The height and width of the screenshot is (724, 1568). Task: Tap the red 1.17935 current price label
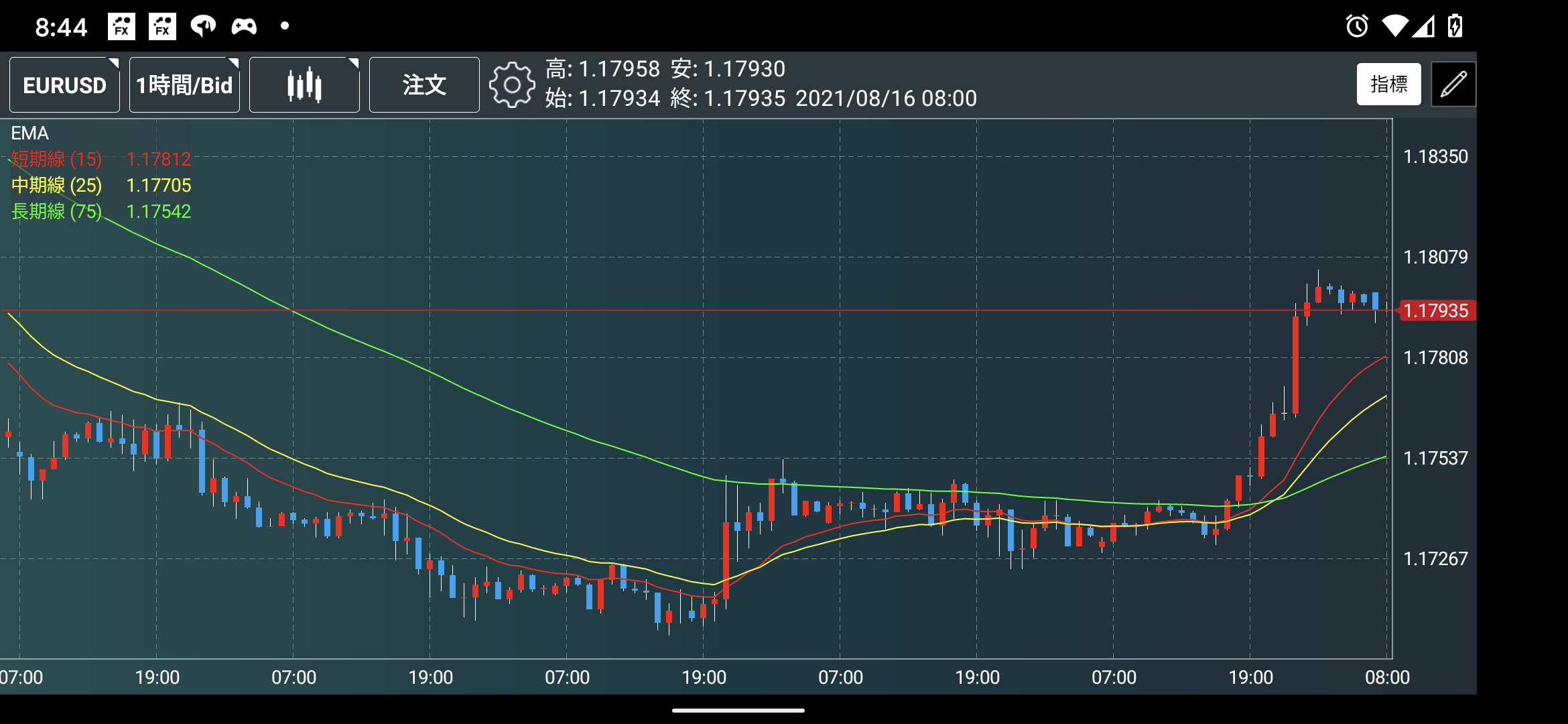(x=1435, y=310)
